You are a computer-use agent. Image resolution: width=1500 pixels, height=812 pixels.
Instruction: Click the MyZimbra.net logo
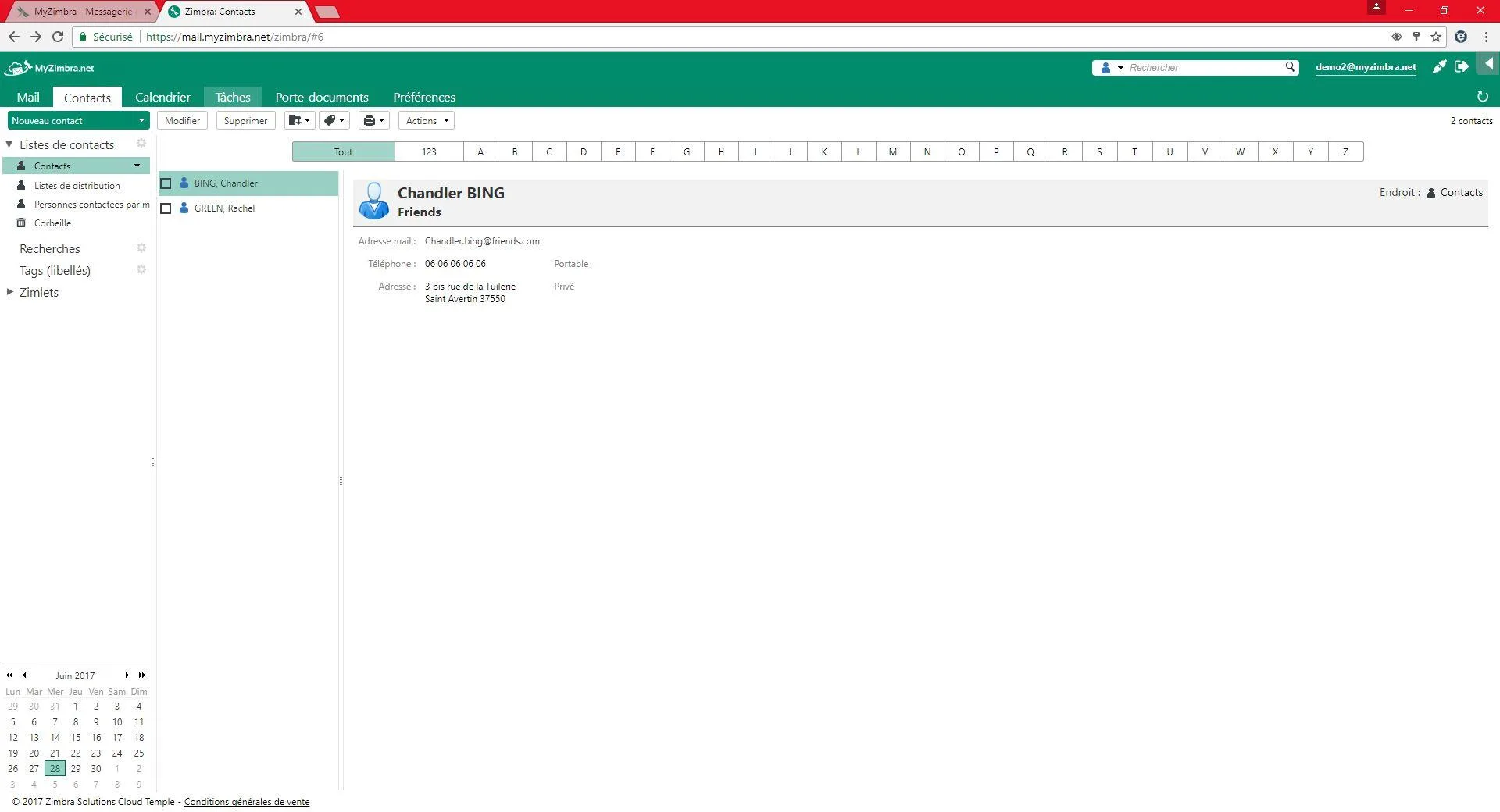click(49, 68)
